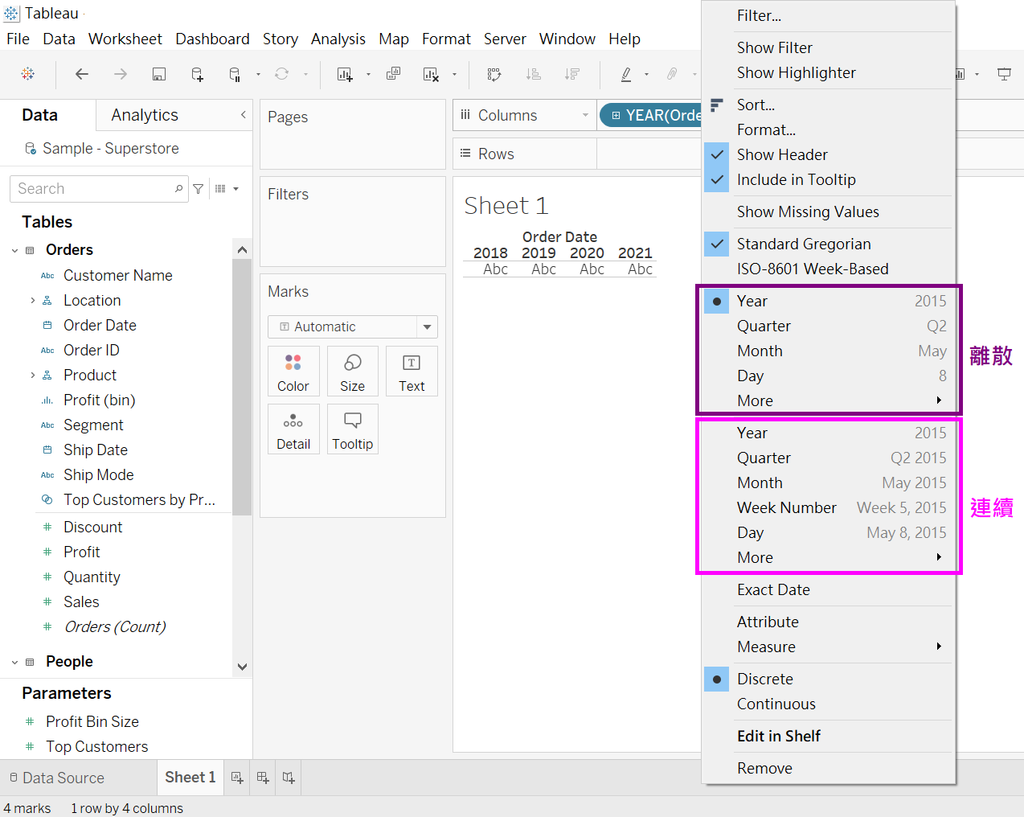Screen dimensions: 1024x817
Task: Click the Sort Ascending icon
Action: [x=533, y=74]
